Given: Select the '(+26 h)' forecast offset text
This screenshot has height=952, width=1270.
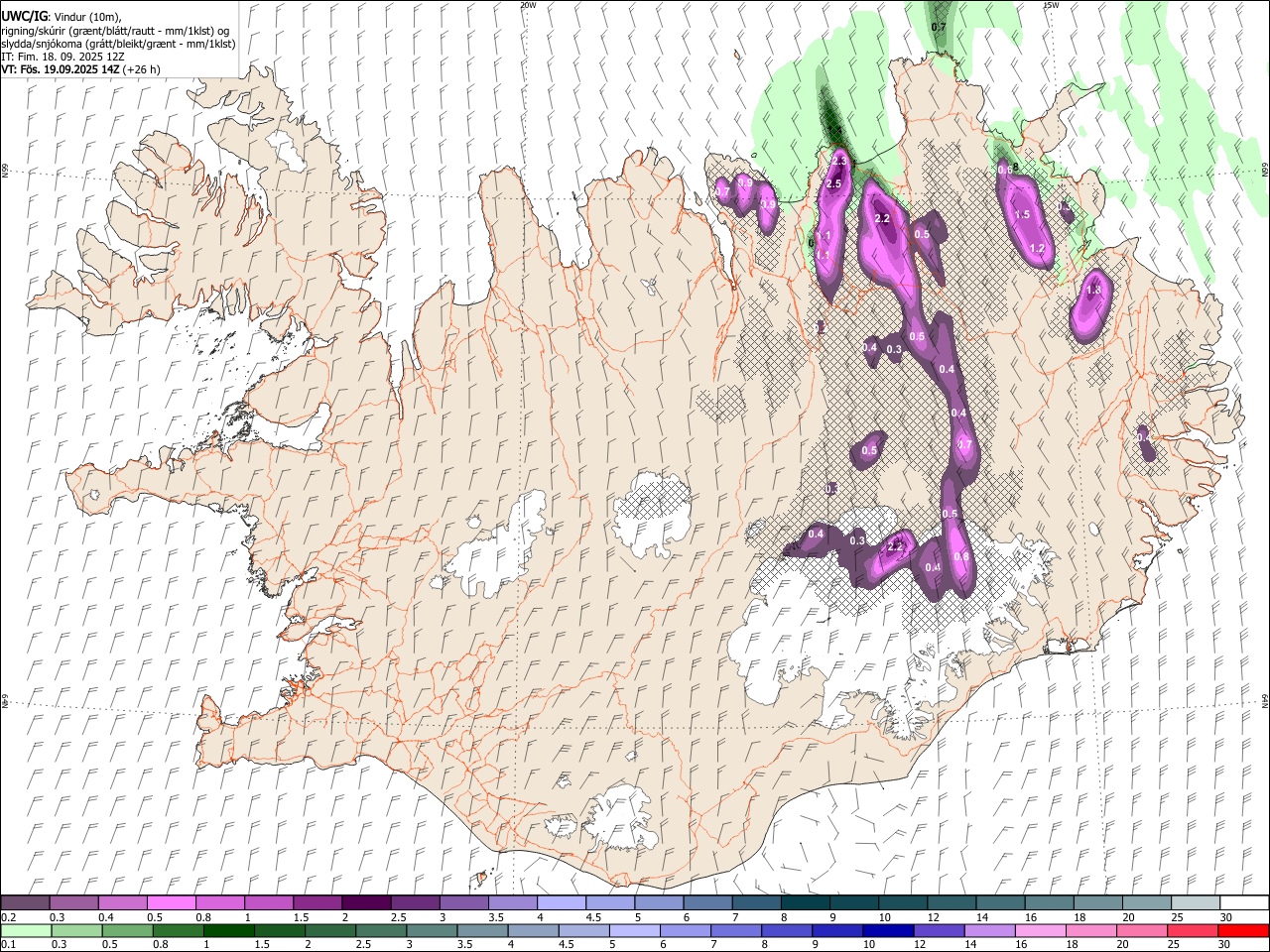Looking at the screenshot, I should click(142, 69).
